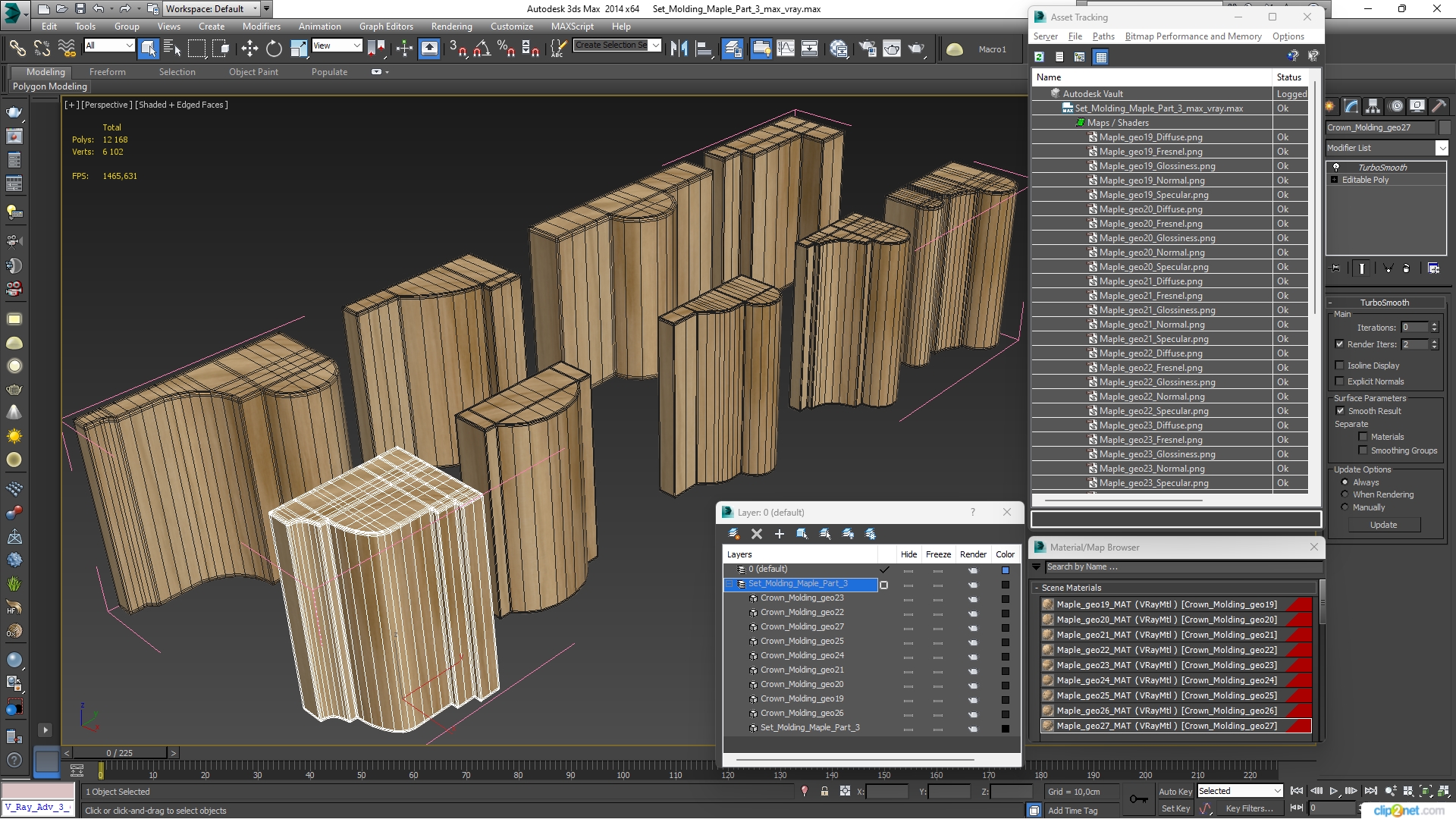Open the Rendering menu
The width and height of the screenshot is (1456, 819).
tap(451, 26)
